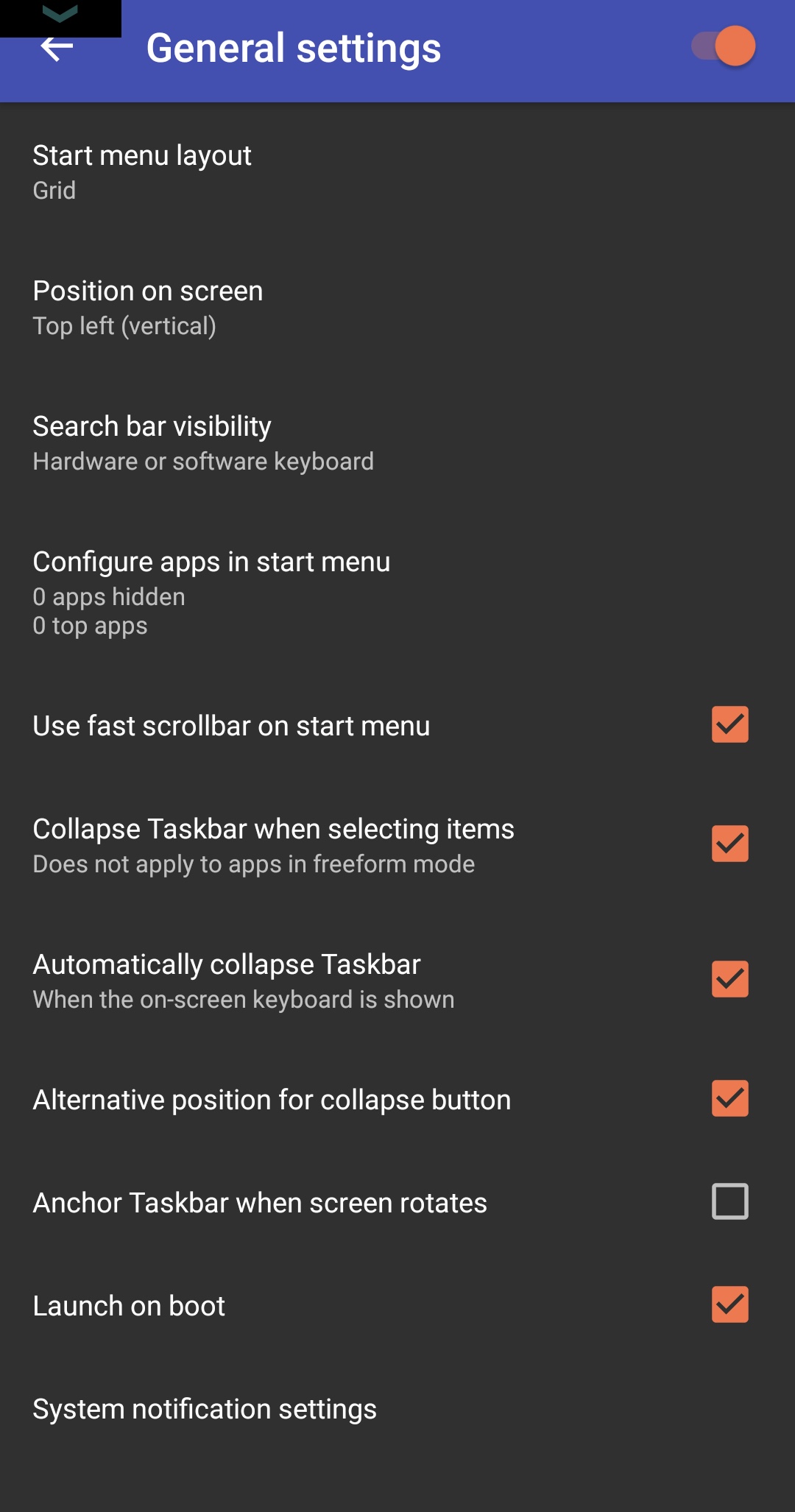
Task: Tap the collapse chevron at top-left corner
Action: pyautogui.click(x=60, y=15)
